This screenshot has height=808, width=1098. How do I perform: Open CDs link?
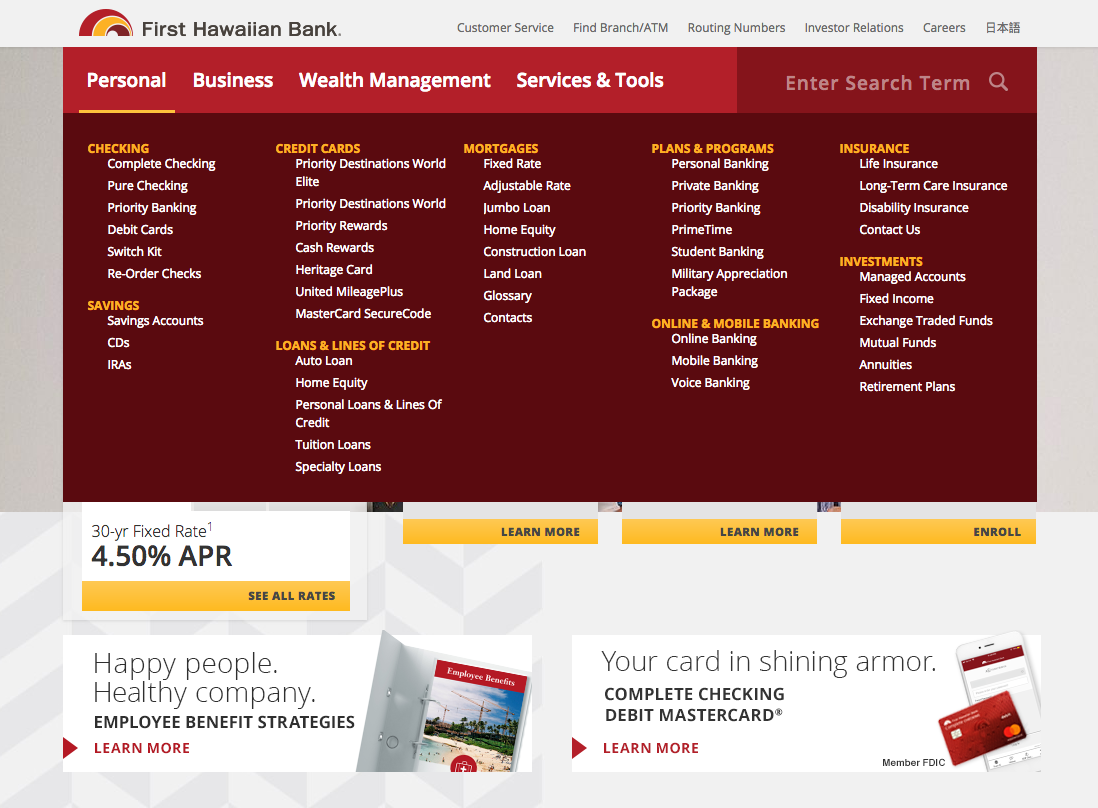coord(118,342)
